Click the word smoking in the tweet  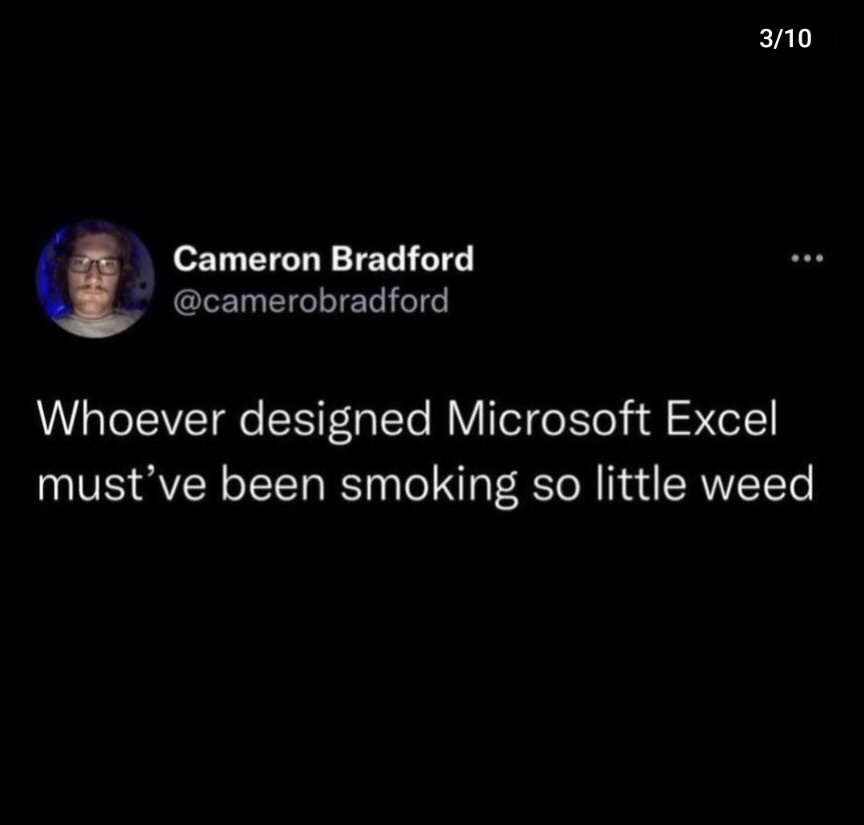coord(429,486)
